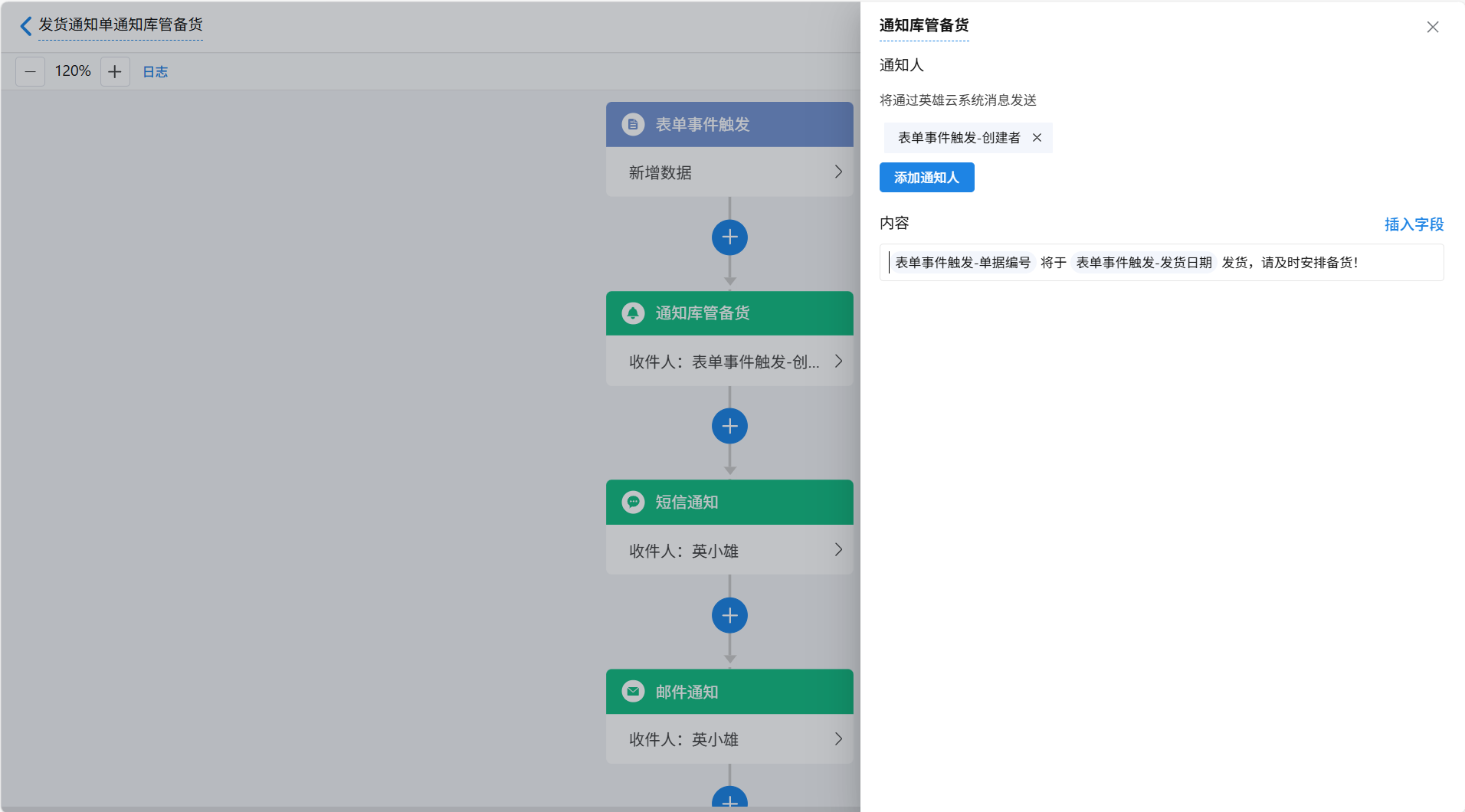
Task: Click the 添加通知人 button
Action: pos(926,178)
